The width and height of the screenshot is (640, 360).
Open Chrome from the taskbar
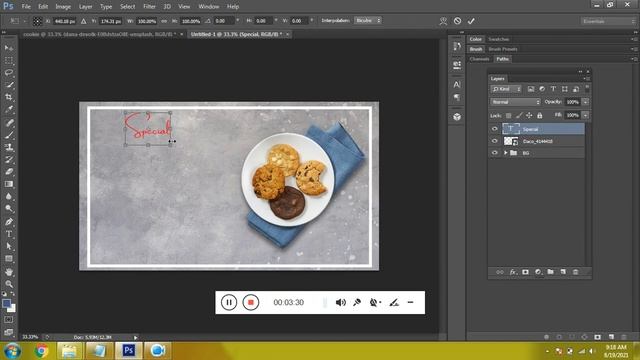(x=41, y=351)
